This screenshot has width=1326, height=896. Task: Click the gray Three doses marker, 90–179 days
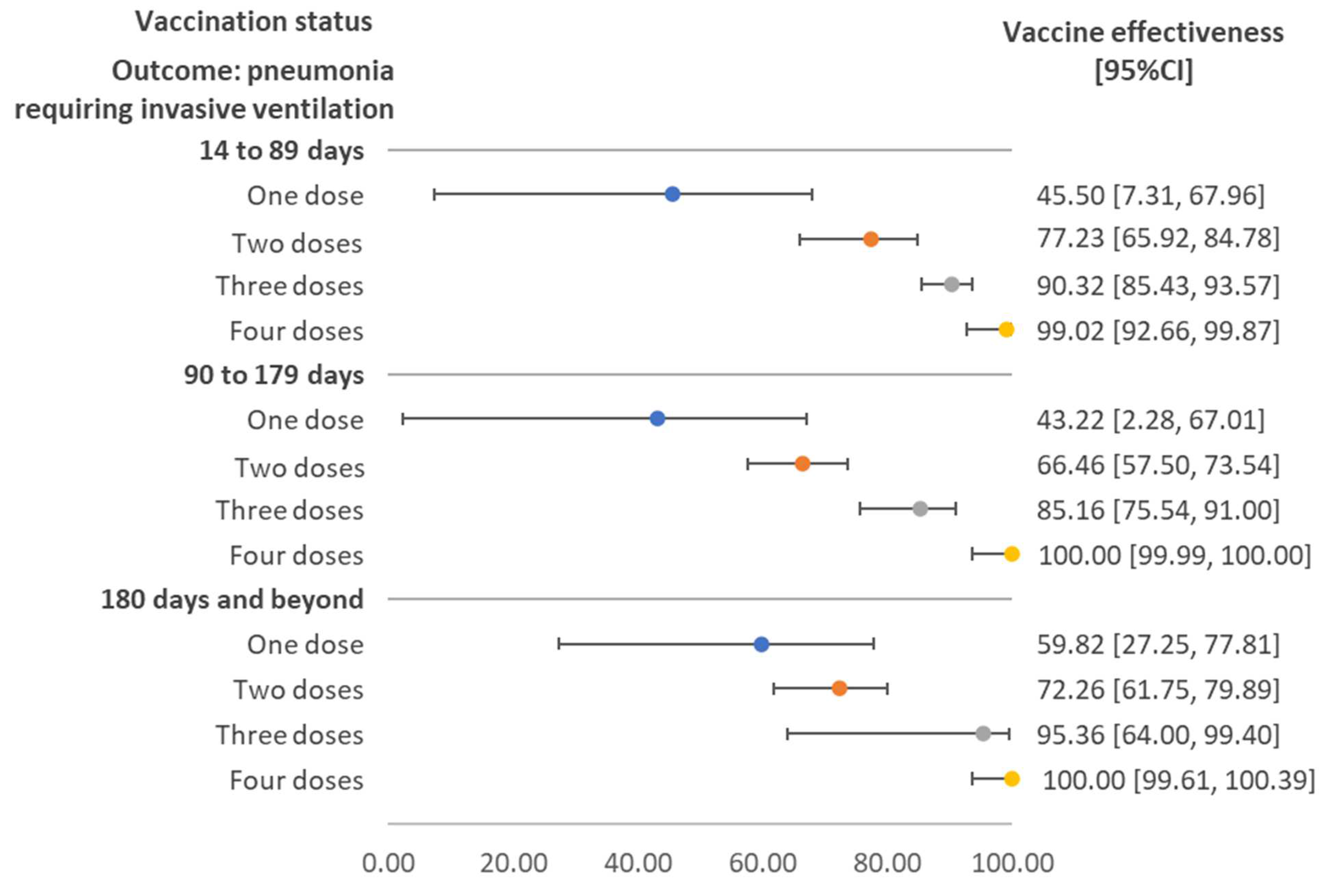click(x=920, y=509)
